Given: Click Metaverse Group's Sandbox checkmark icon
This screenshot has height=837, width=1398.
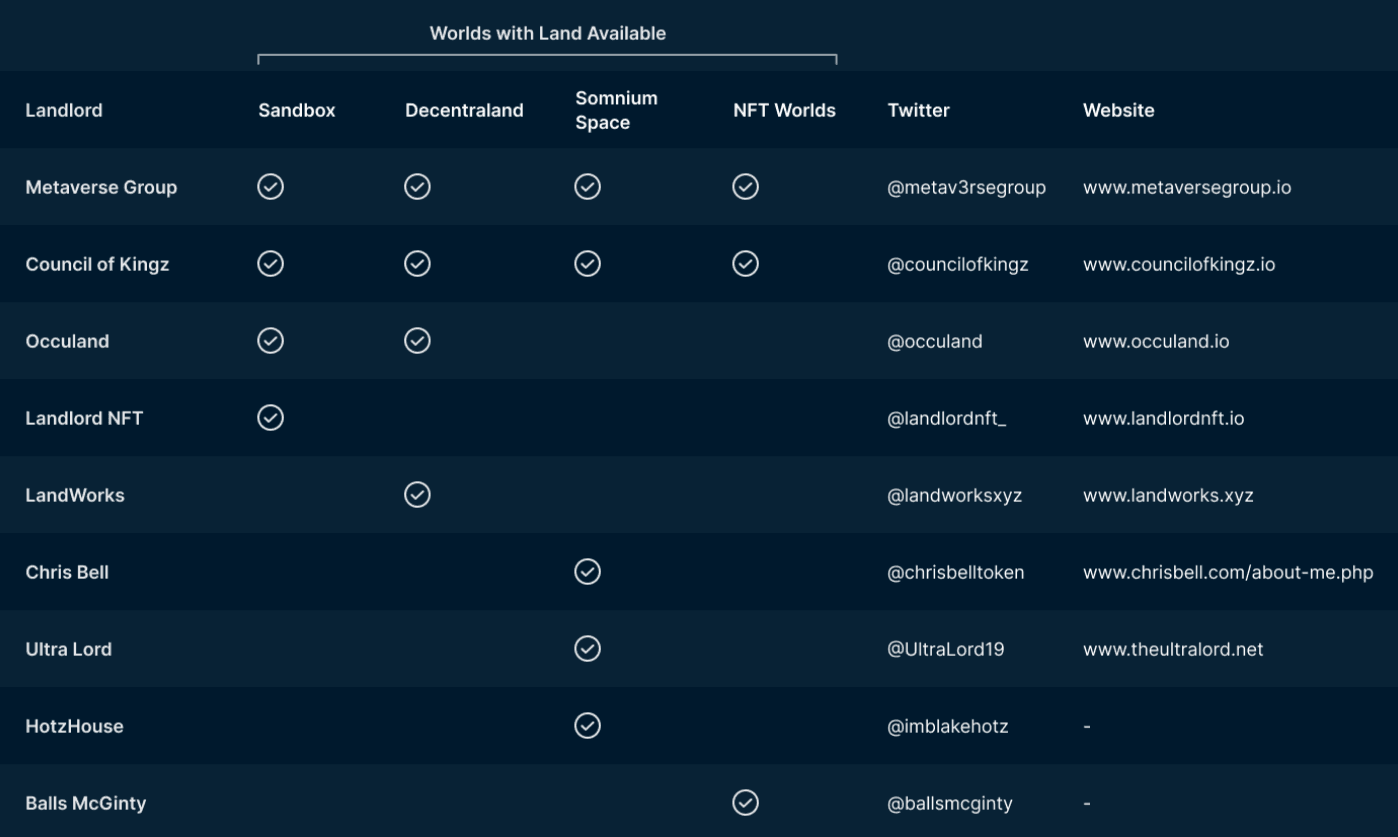Looking at the screenshot, I should (270, 186).
